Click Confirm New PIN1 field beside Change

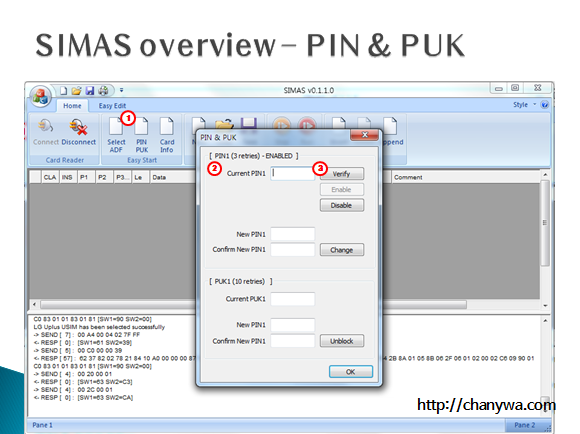[293, 250]
